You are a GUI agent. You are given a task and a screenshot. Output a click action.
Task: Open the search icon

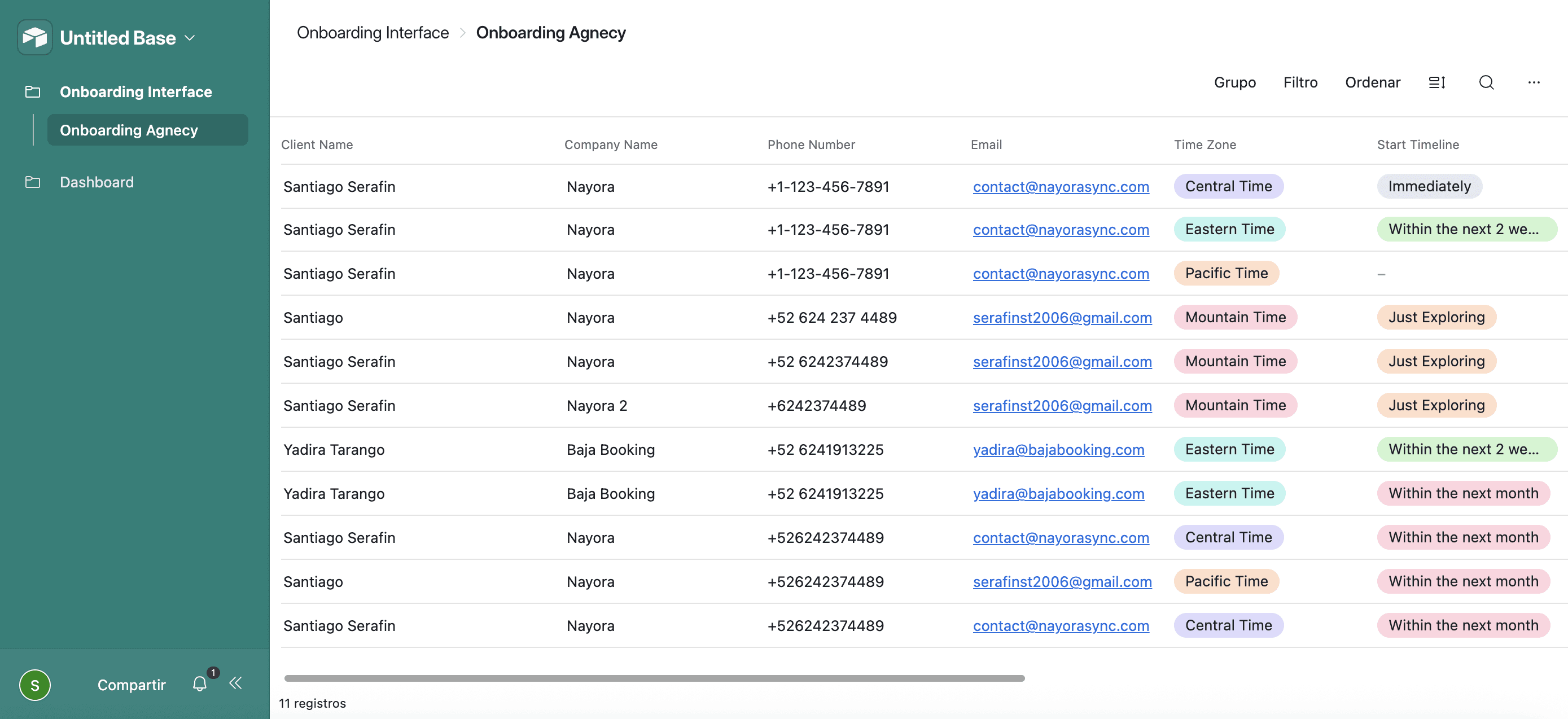(x=1486, y=82)
